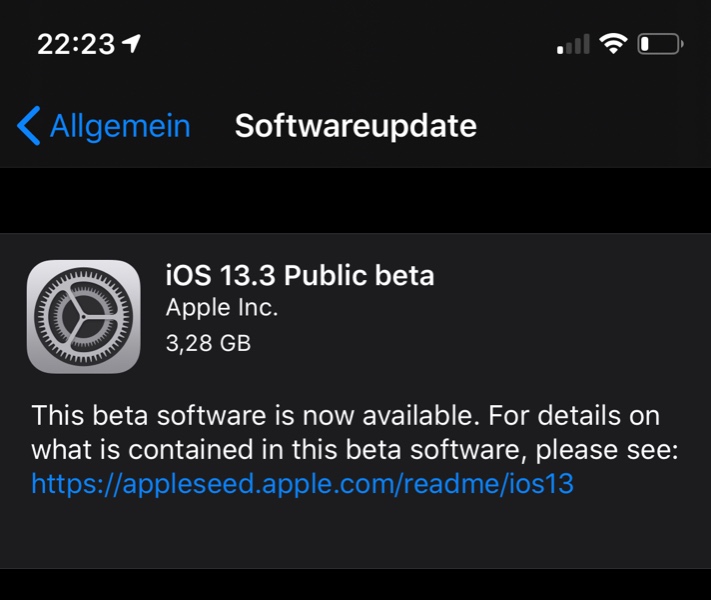This screenshot has width=711, height=600.
Task: Tap the iOS 13.3 Public beta heading
Action: pyautogui.click(x=300, y=275)
